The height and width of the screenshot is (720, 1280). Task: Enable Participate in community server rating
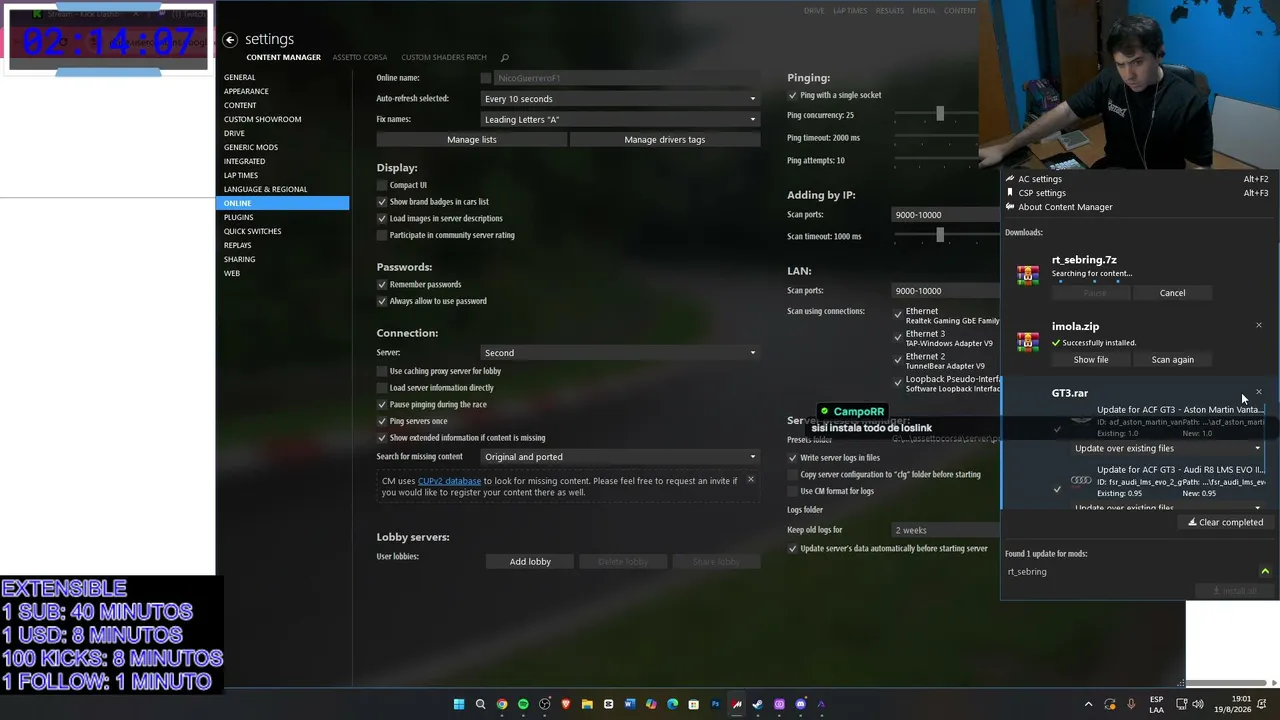tap(382, 235)
